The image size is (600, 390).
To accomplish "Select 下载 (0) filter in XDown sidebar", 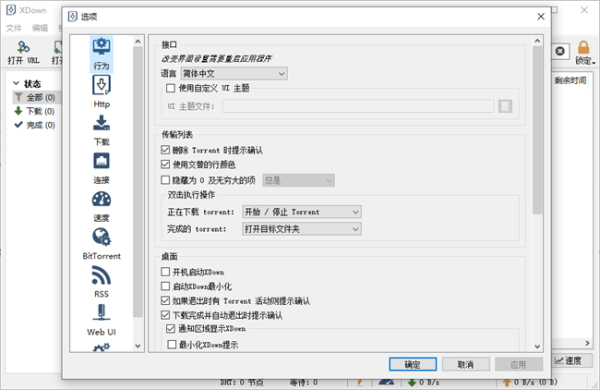I will pos(35,111).
